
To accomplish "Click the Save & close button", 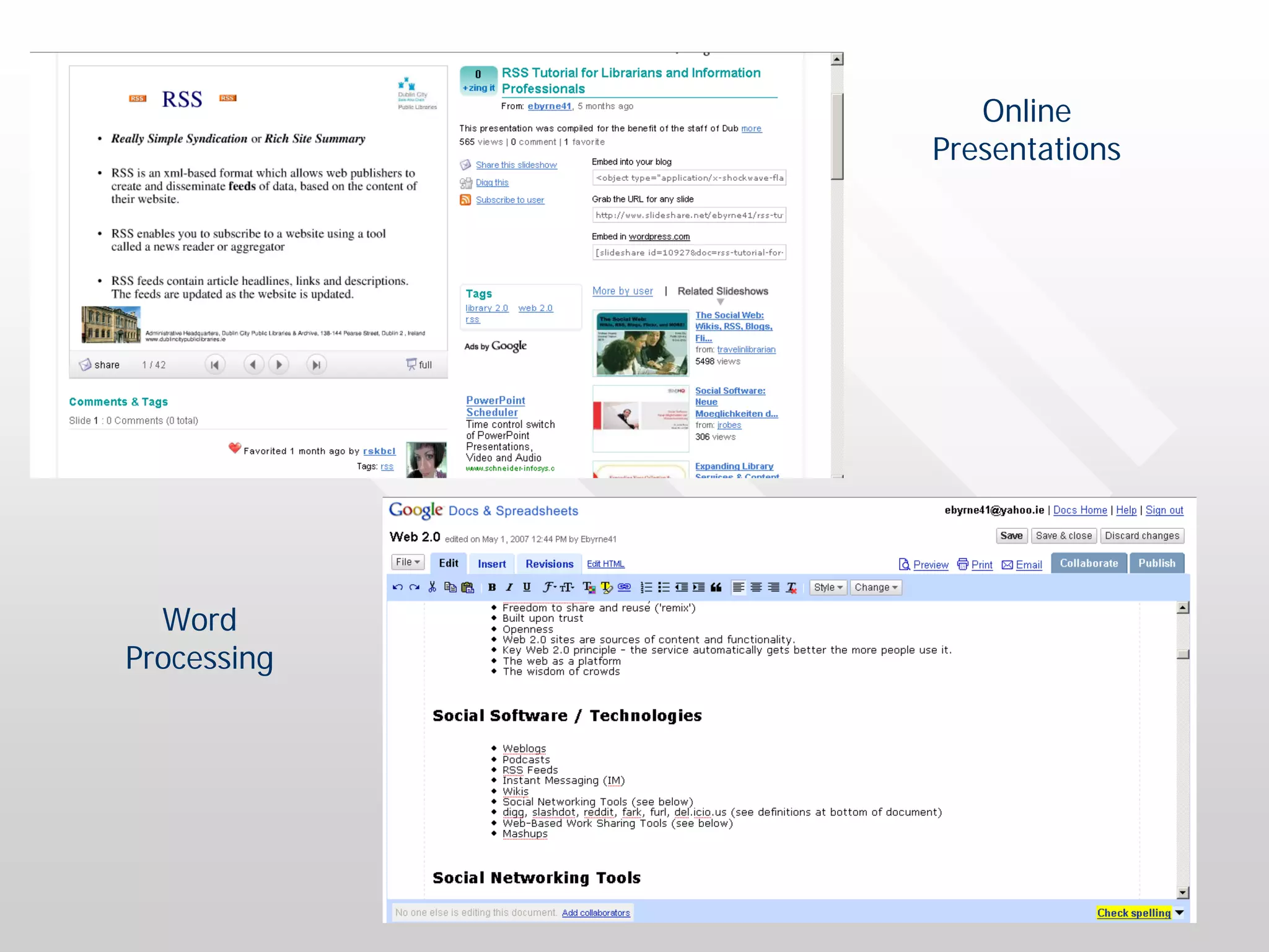I will (x=1063, y=536).
